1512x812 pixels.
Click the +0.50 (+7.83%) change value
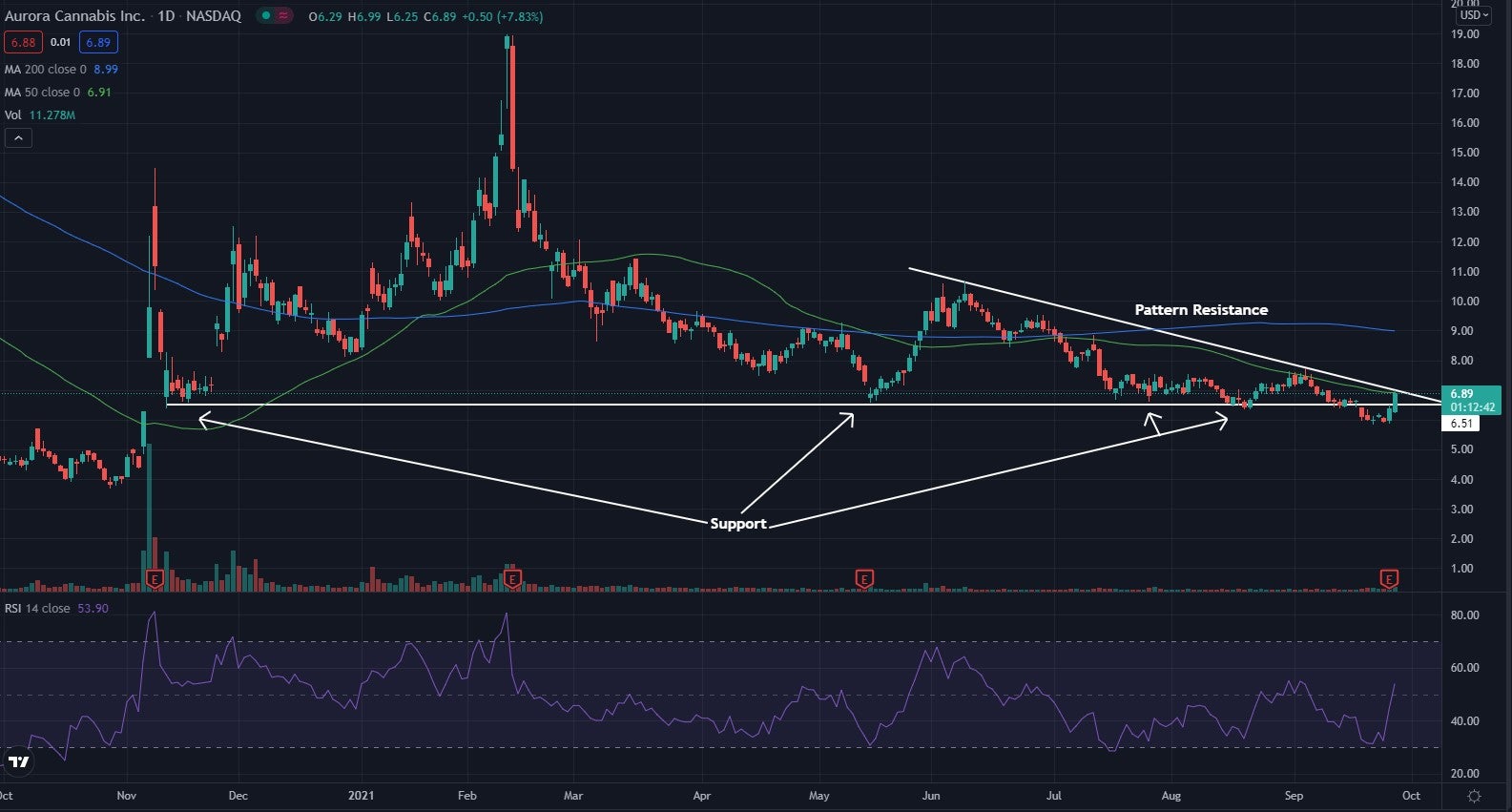coord(504,16)
